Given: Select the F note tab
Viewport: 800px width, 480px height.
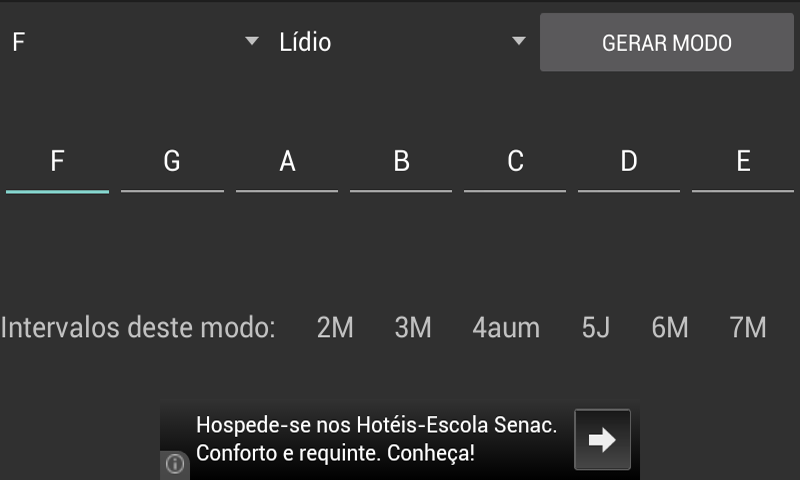Looking at the screenshot, I should (57, 162).
